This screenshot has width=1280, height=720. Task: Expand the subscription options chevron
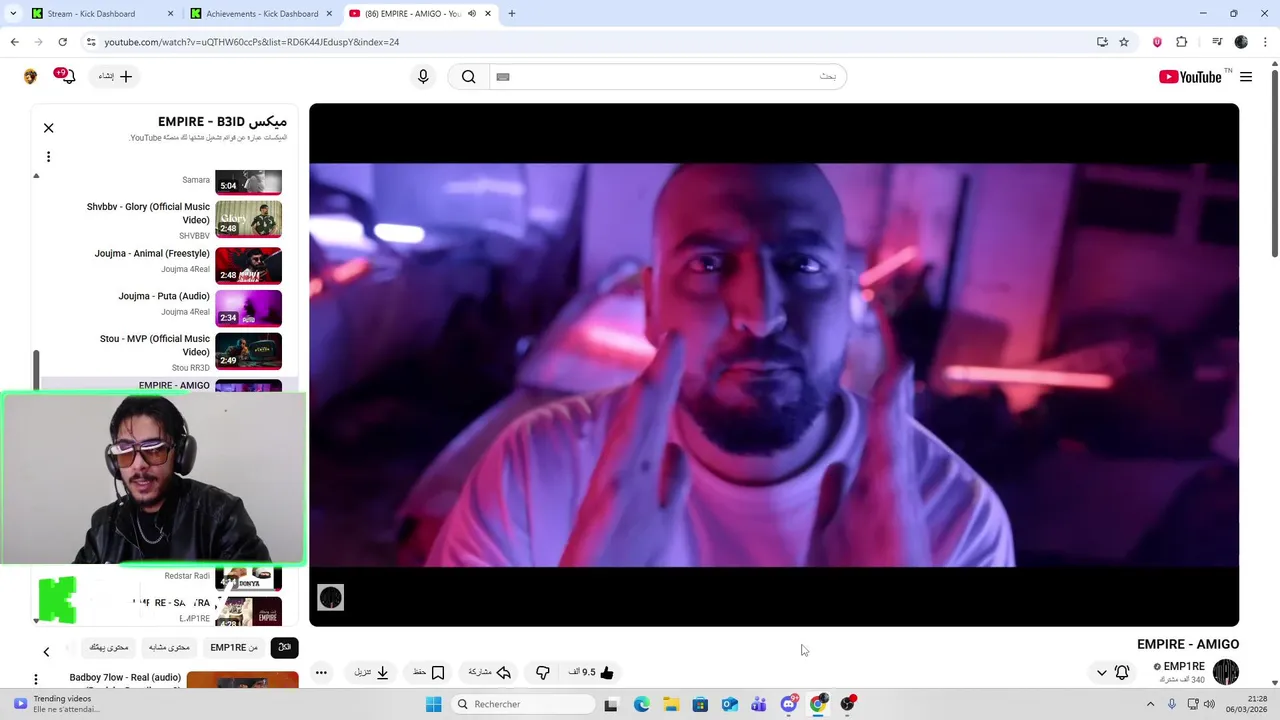coord(1102,673)
